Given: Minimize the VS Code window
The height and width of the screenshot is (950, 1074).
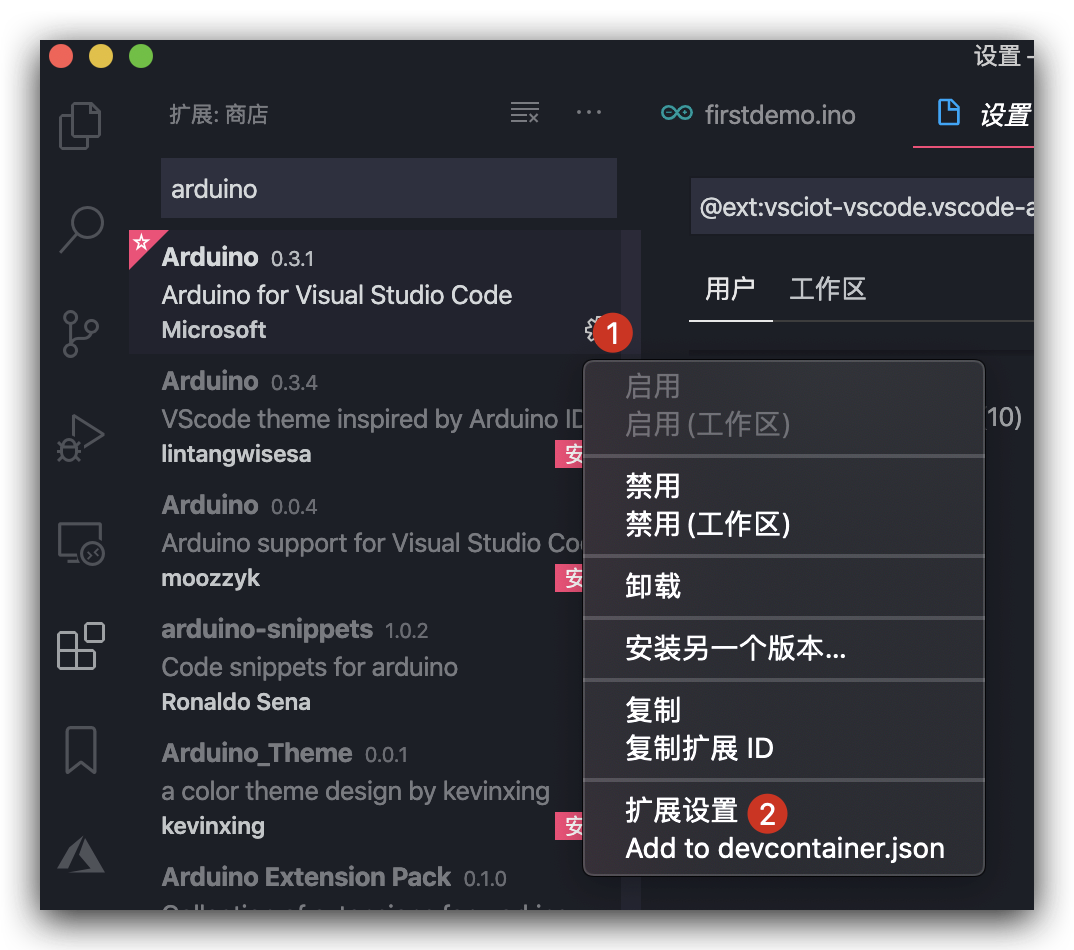Looking at the screenshot, I should pos(101,56).
